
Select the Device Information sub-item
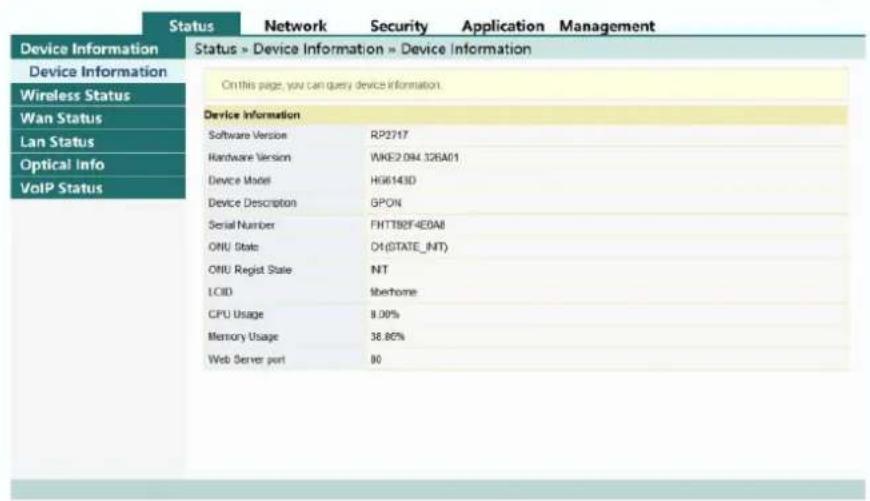tap(98, 72)
